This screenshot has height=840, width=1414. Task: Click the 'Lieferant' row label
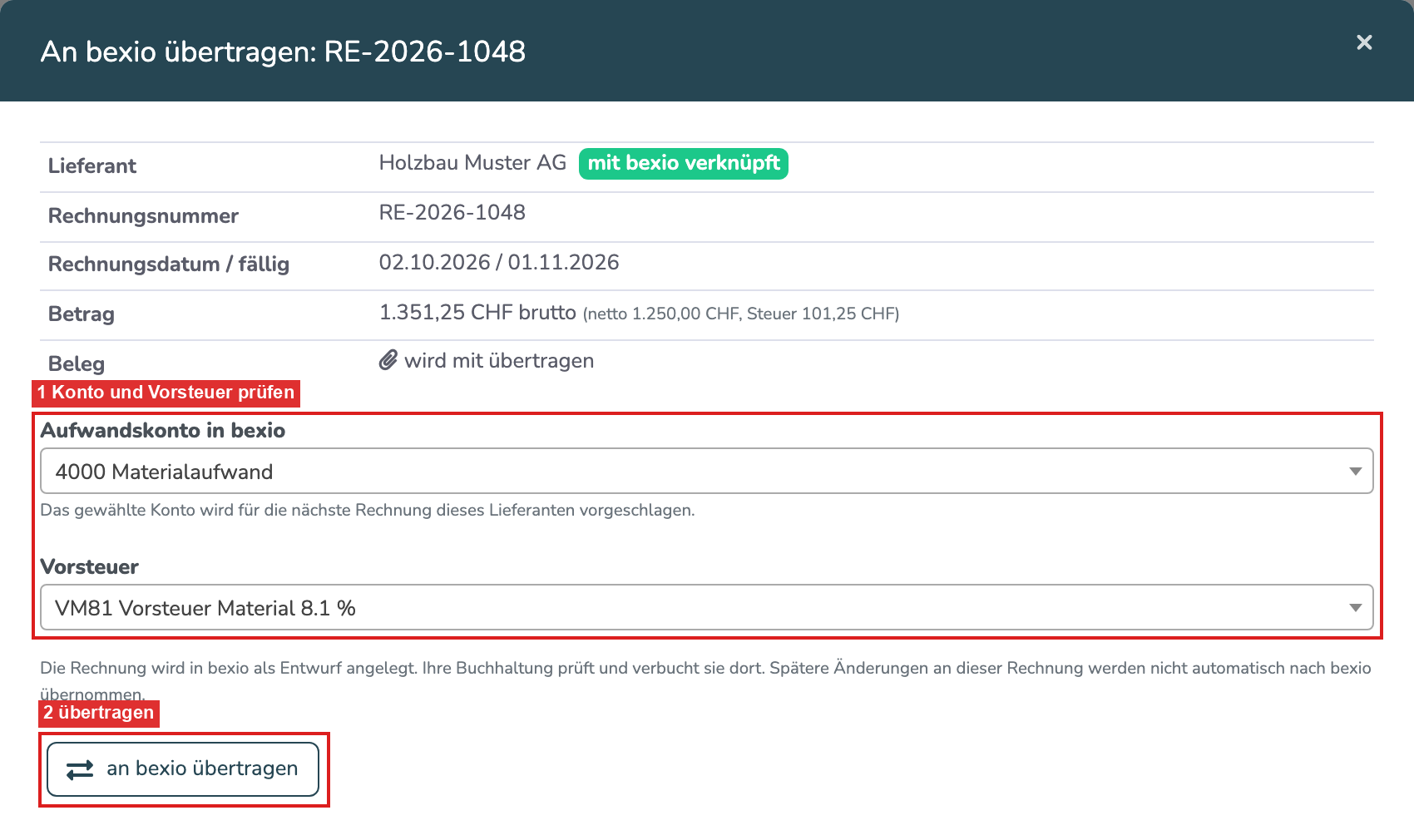pos(92,166)
